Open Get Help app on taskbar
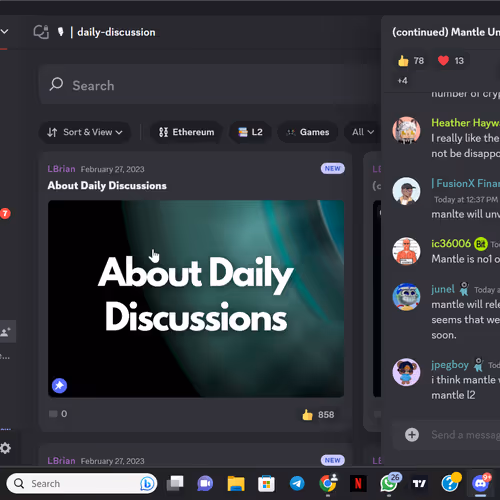This screenshot has height=500, width=500. pos(451,483)
